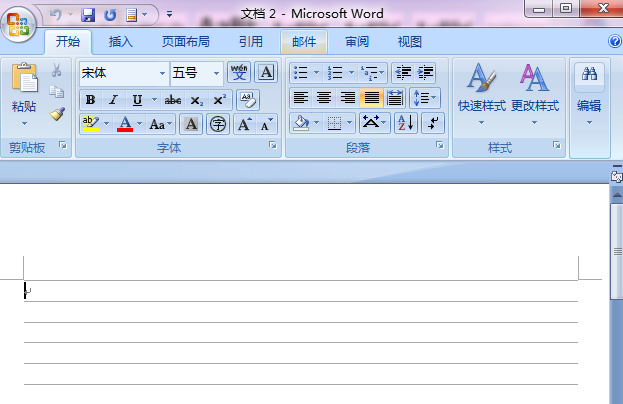Screen dimensions: 623x404
Task: Apply bulleted list
Action: (x=301, y=73)
